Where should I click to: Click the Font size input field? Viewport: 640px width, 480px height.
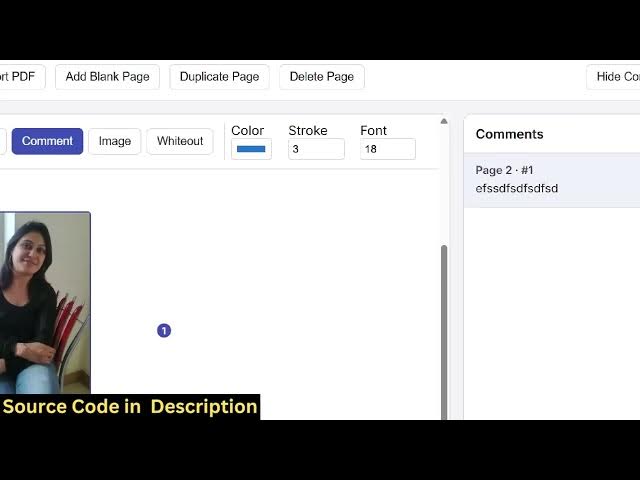(x=387, y=149)
